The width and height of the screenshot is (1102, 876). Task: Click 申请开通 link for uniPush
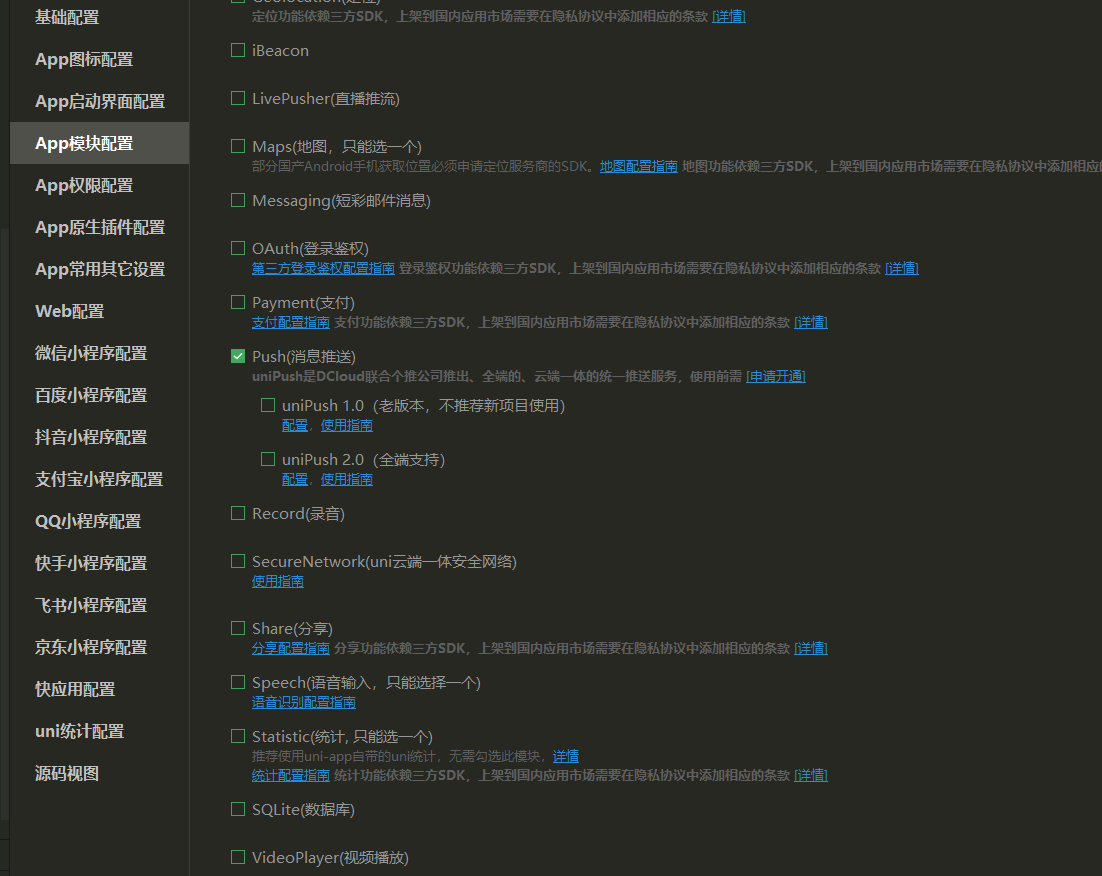click(x=776, y=376)
